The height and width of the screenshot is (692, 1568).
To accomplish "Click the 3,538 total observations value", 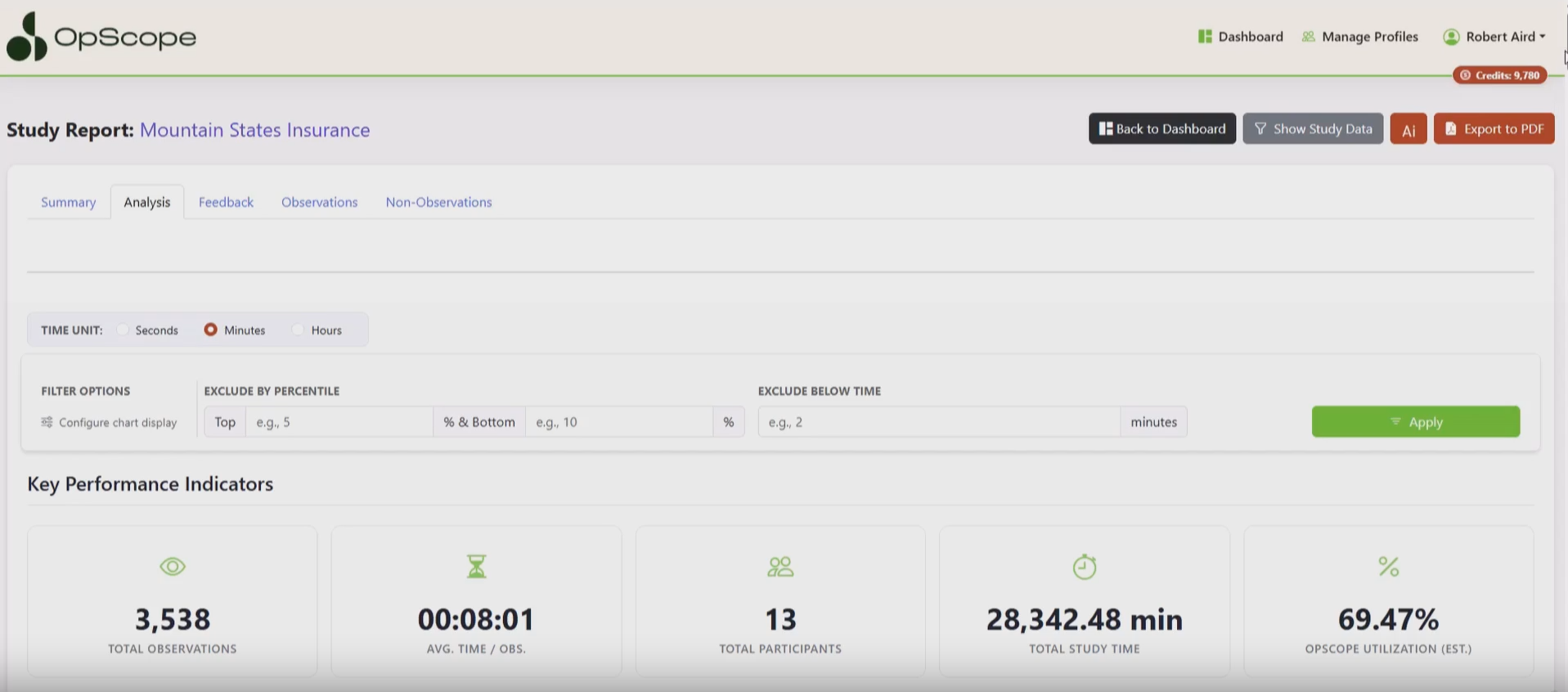I will [x=173, y=619].
